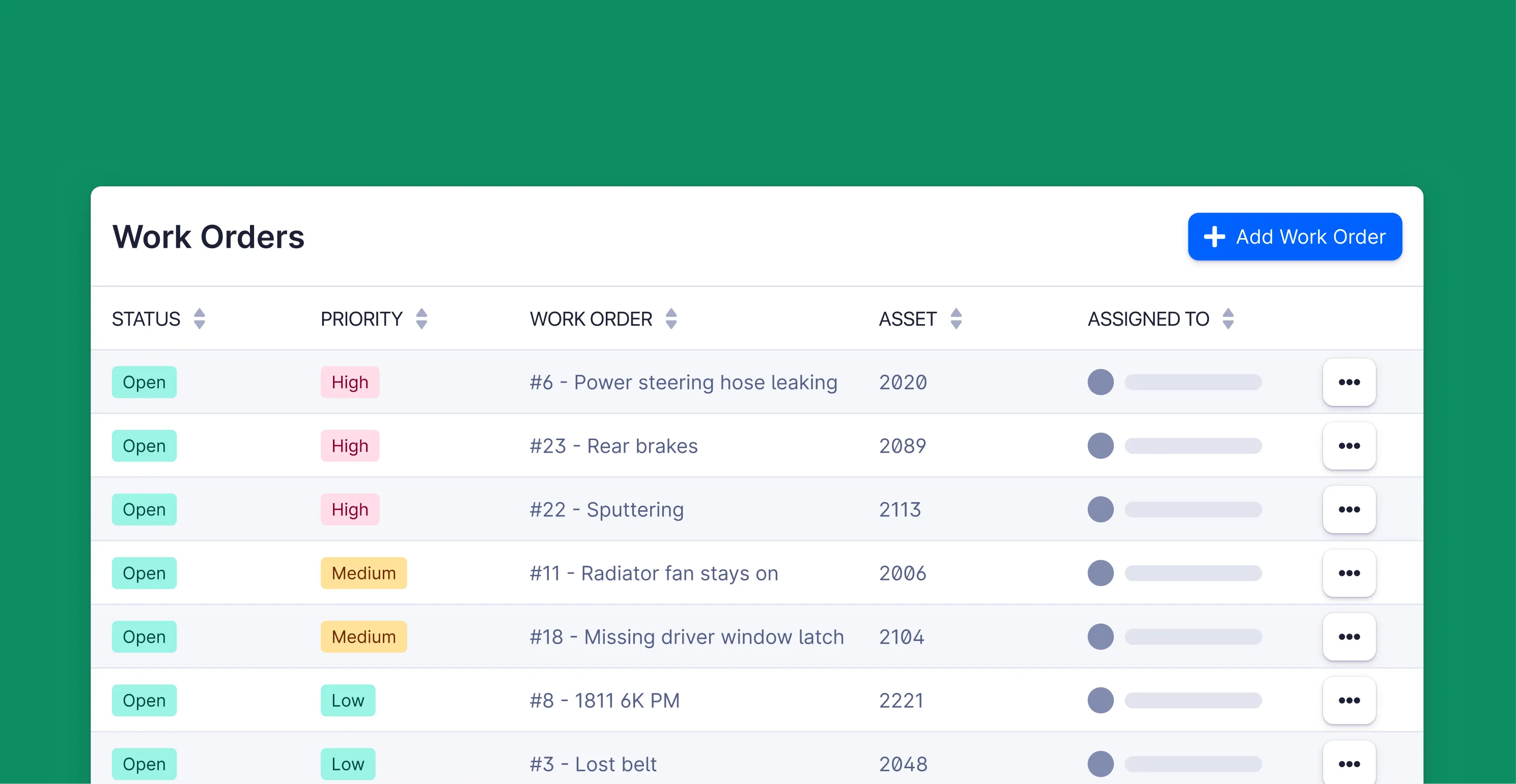
Task: Click assignee avatar on asset 2020 row
Action: [1100, 382]
